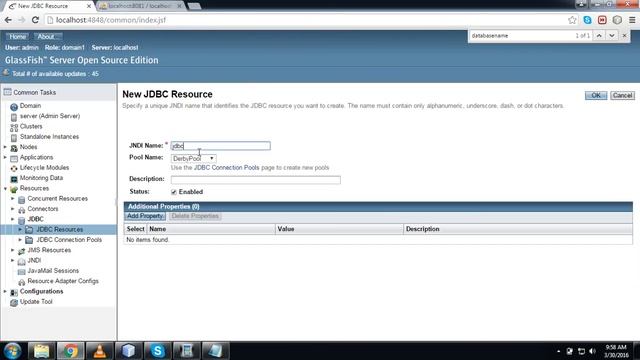Click in the Description field
Screen dimensions: 640x360
point(256,180)
